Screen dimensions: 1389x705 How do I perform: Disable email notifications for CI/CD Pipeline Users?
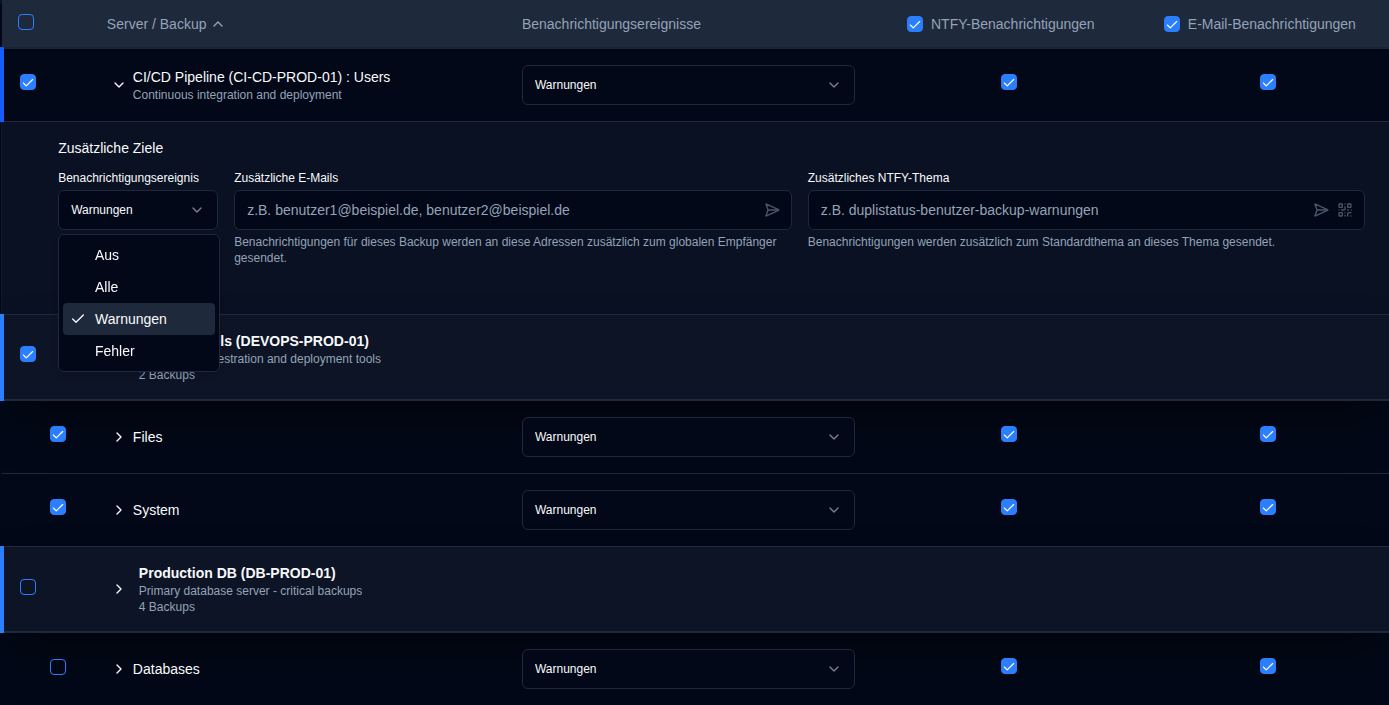pos(1268,82)
